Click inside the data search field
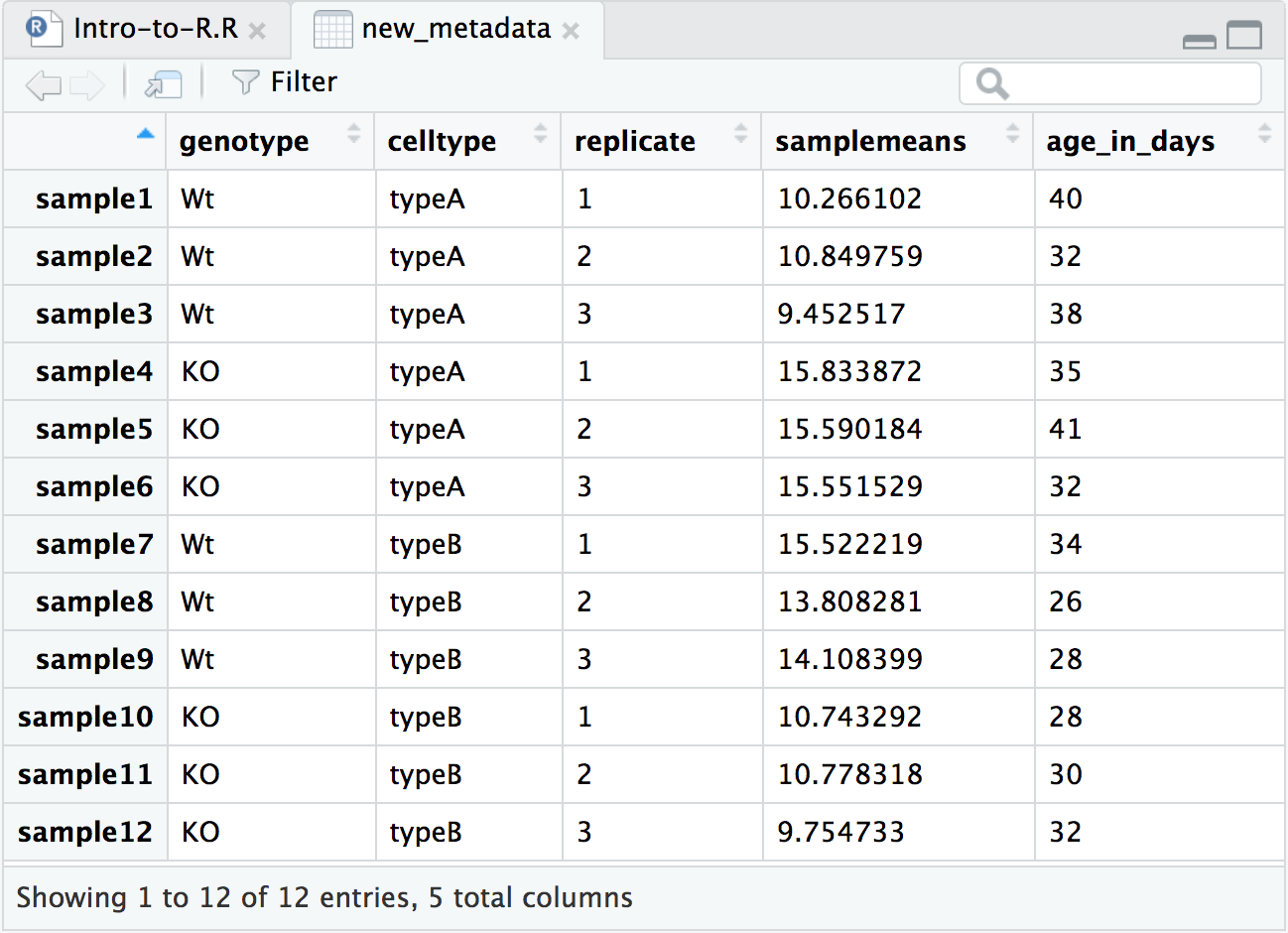Viewport: 1288px width, 933px height. (x=1131, y=84)
